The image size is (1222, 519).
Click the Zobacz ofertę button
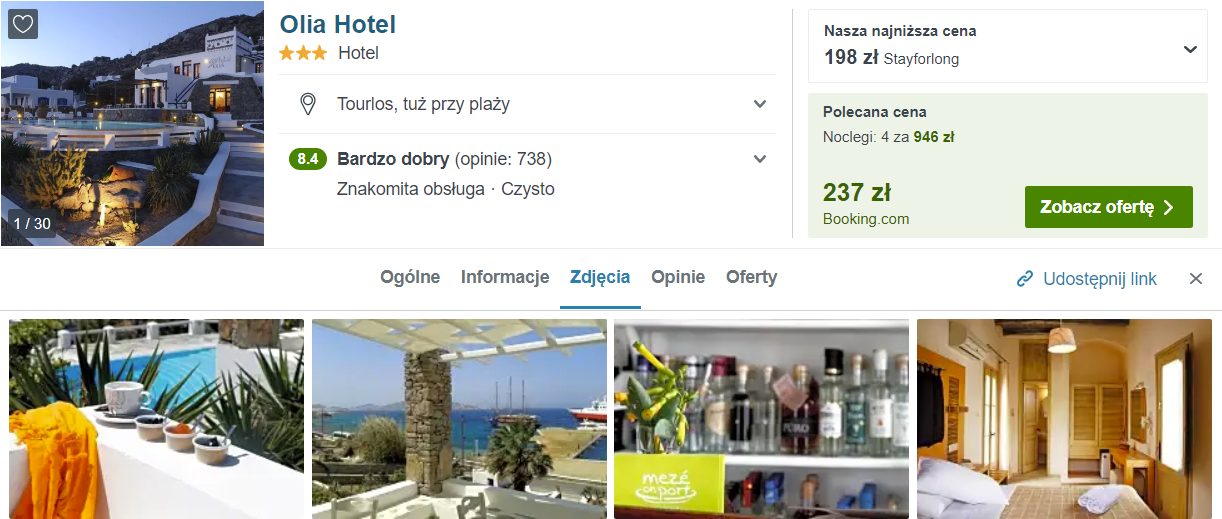click(1109, 207)
